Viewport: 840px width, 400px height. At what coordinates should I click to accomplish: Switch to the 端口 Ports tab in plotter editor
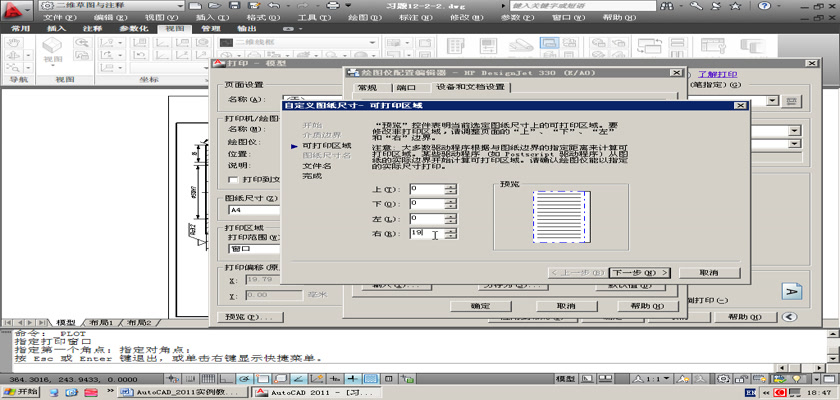coord(406,87)
